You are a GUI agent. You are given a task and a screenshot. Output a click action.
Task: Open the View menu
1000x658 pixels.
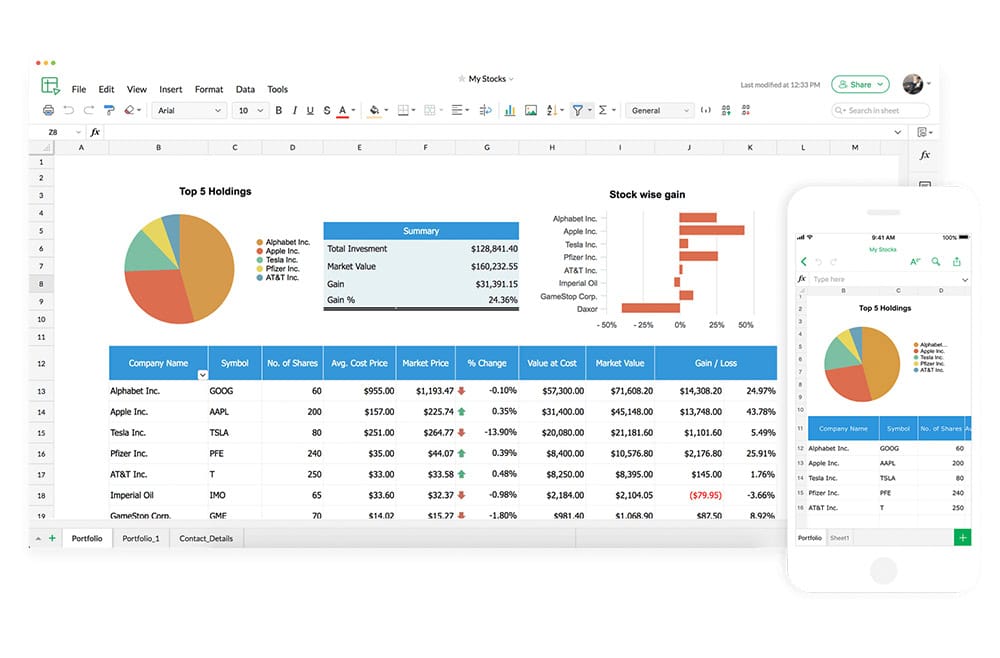coord(136,89)
